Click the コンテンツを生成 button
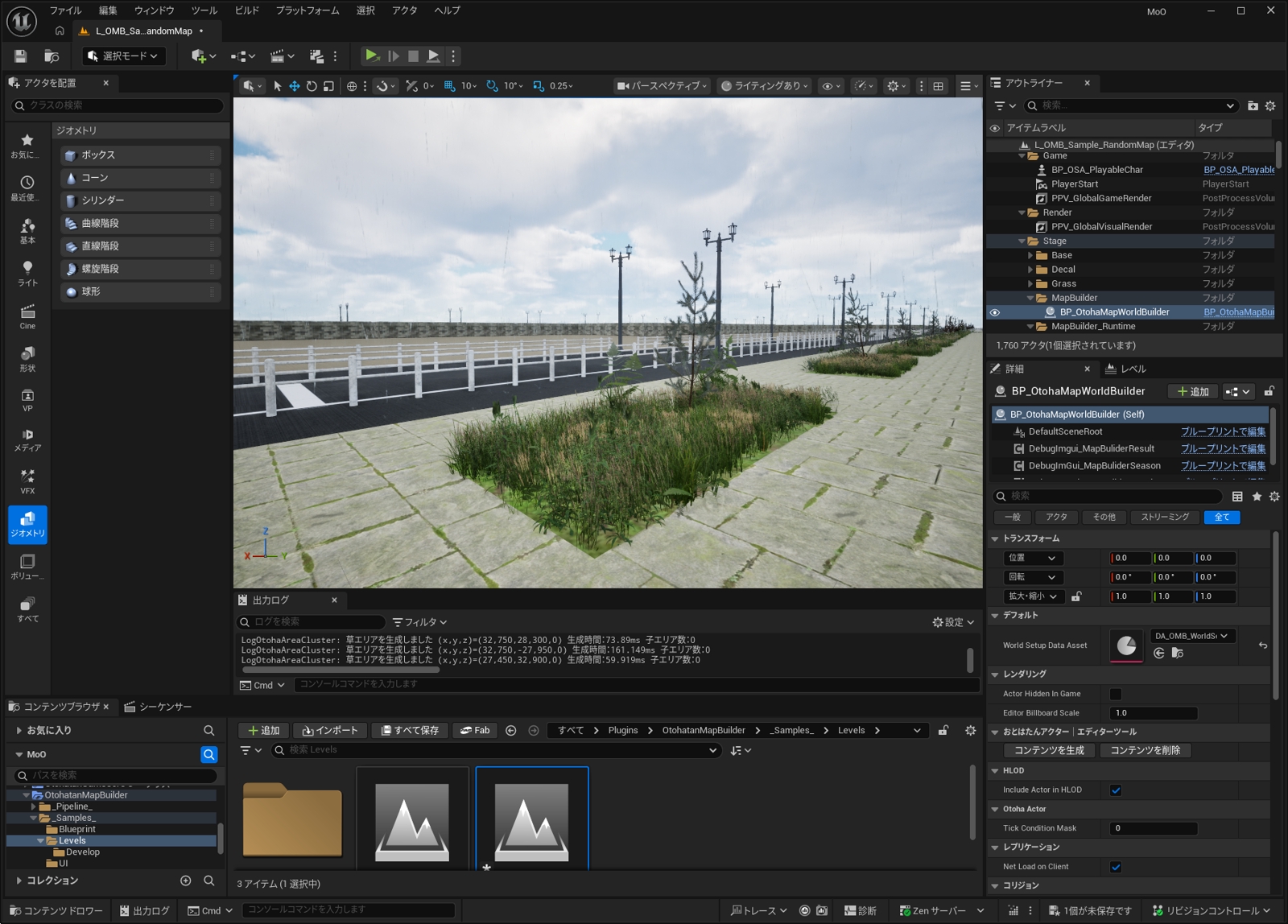1288x924 pixels. (x=1049, y=750)
